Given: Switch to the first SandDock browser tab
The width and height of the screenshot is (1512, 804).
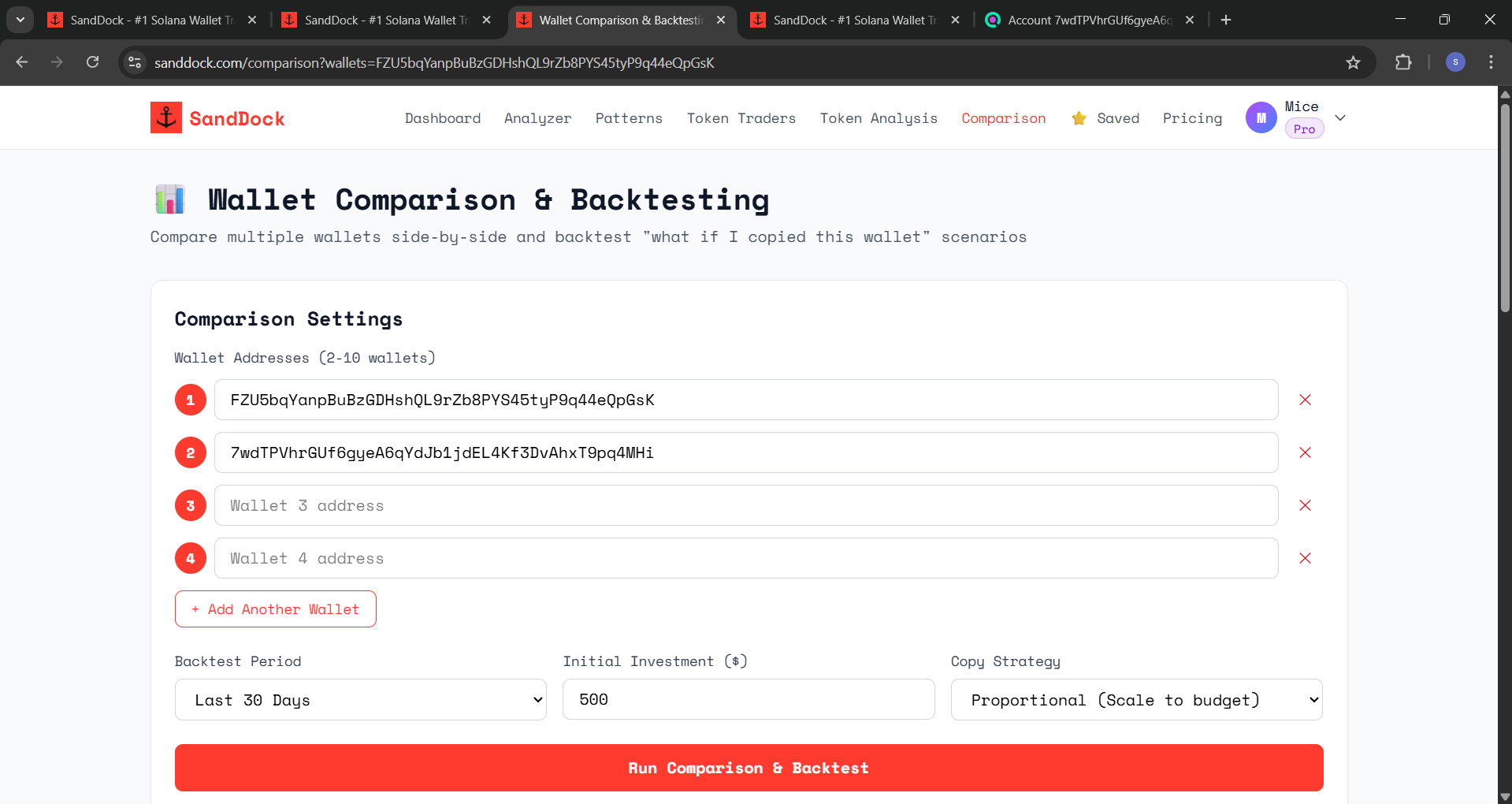Looking at the screenshot, I should pos(152,20).
